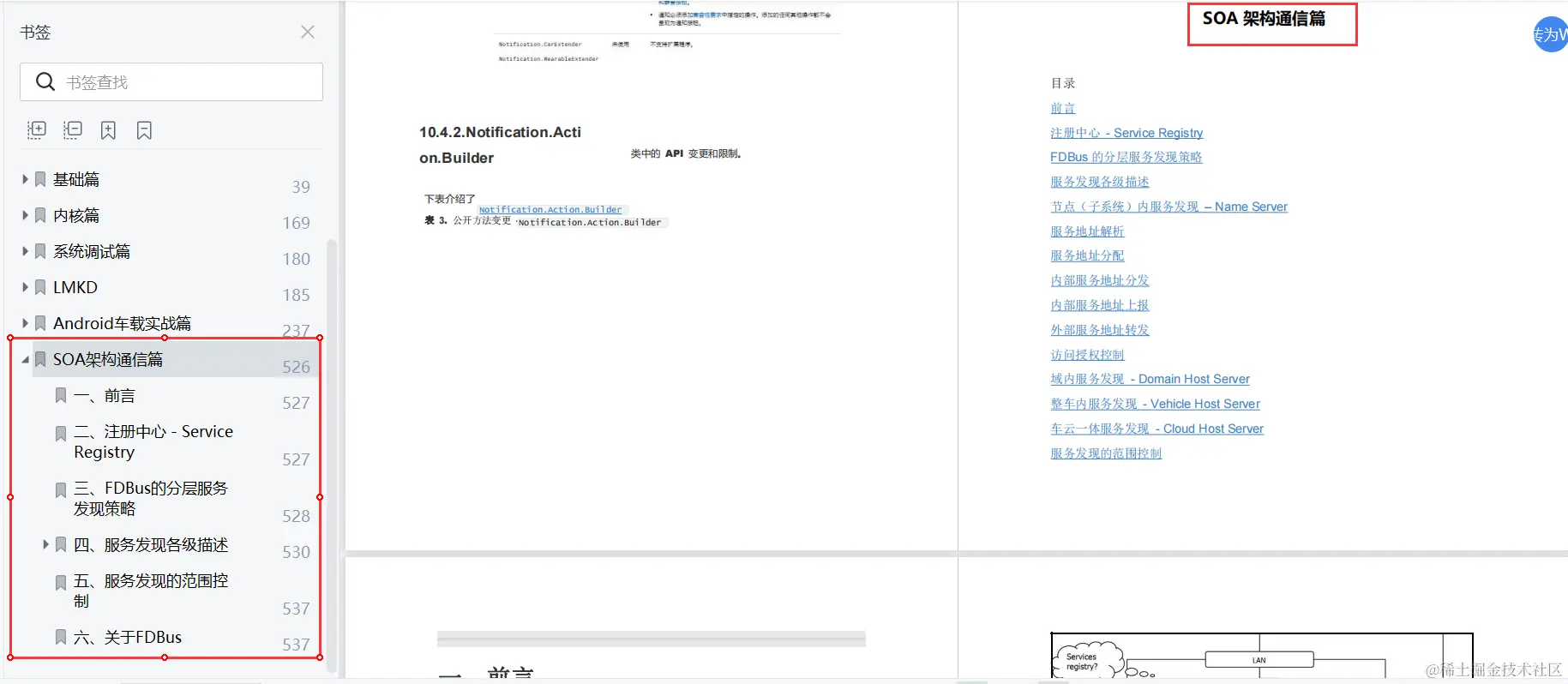Open the Vehicle Host Server link
The image size is (1568, 684).
click(x=1155, y=404)
